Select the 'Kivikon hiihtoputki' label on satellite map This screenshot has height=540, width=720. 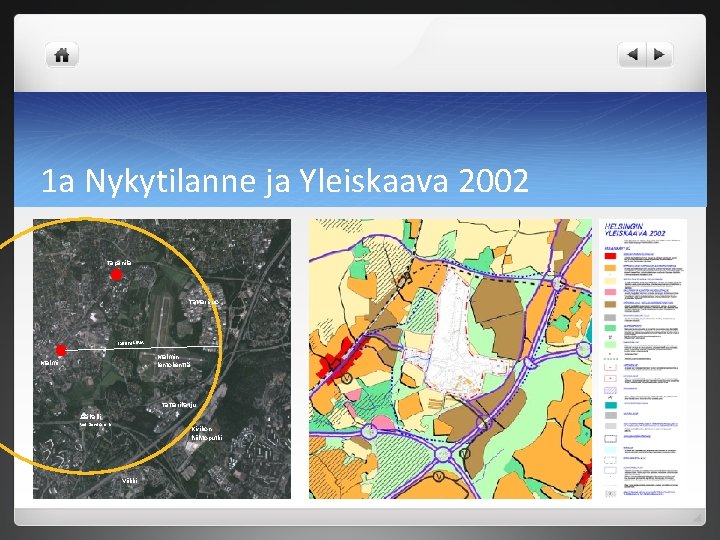[207, 433]
